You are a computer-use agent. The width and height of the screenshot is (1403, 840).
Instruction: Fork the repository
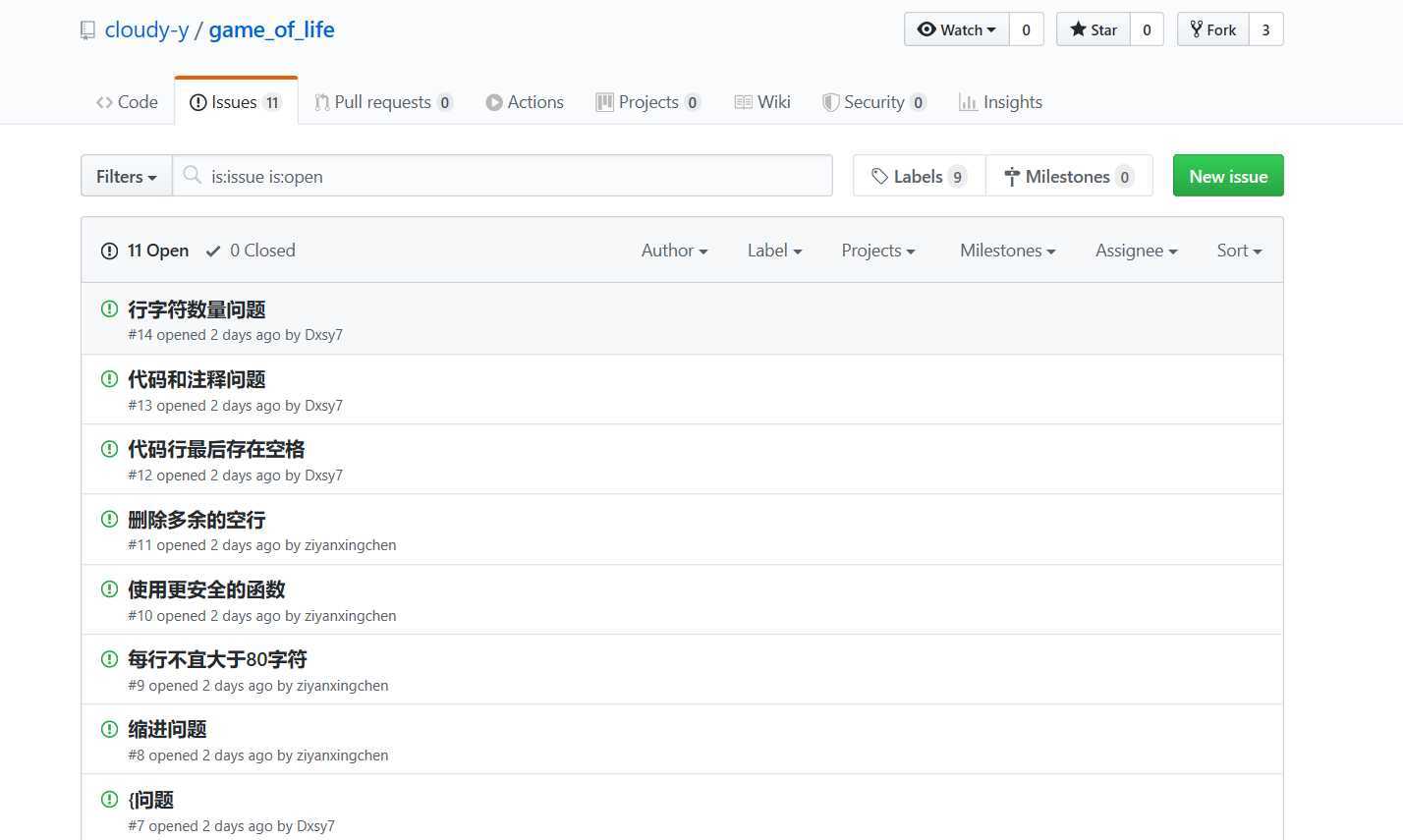[1213, 29]
